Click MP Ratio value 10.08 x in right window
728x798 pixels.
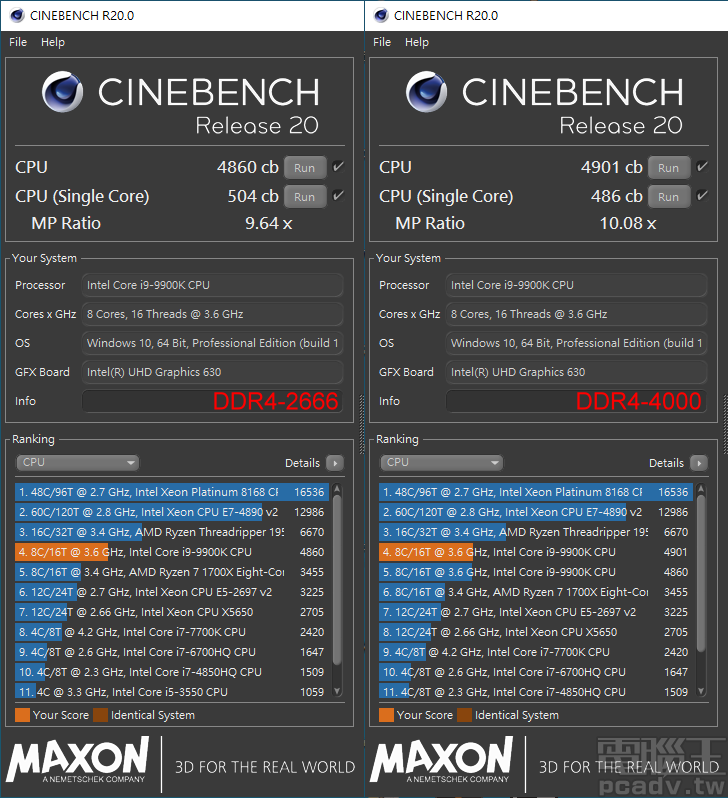(628, 223)
